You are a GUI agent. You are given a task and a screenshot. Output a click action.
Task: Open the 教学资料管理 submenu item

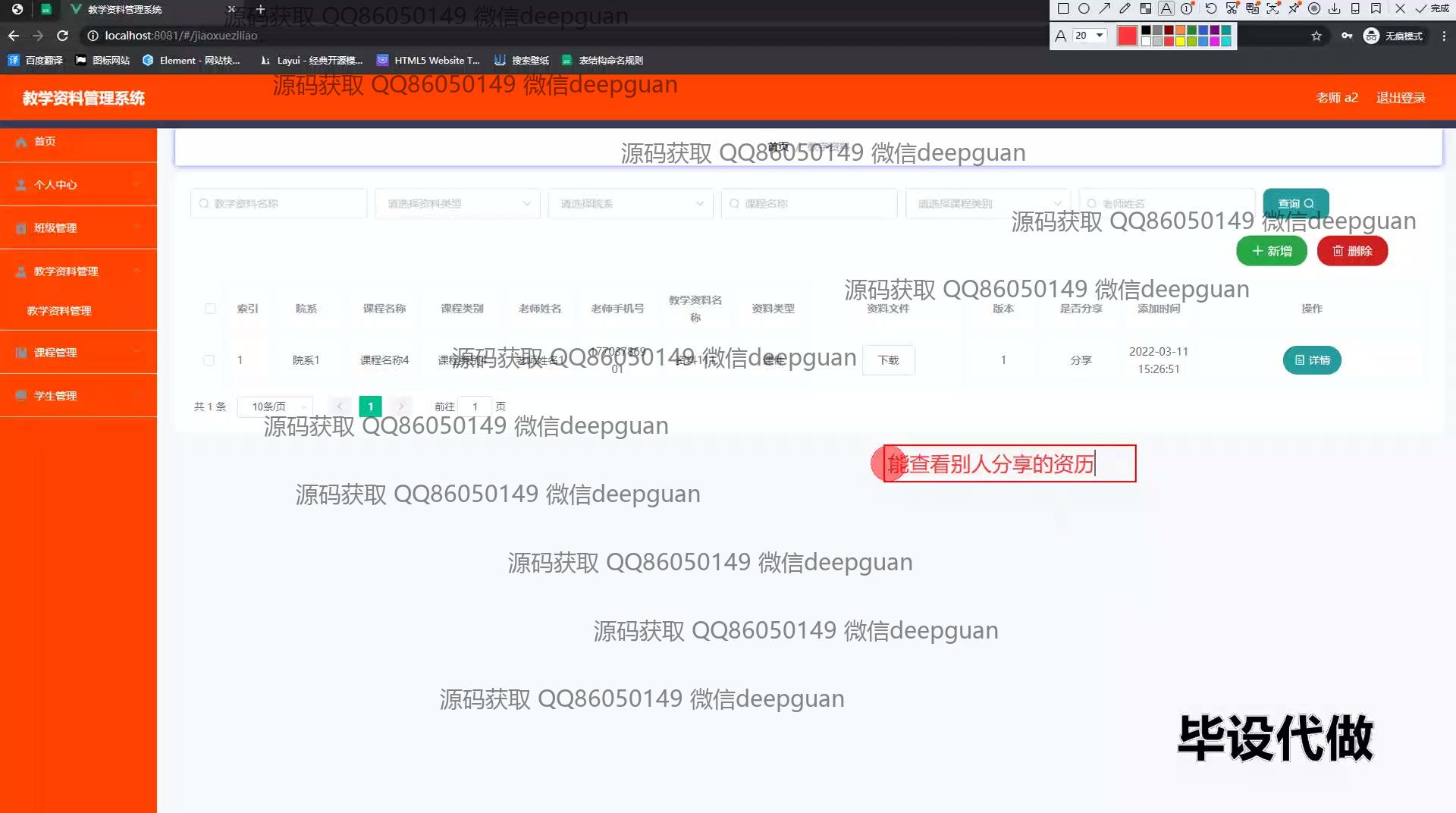[78, 311]
